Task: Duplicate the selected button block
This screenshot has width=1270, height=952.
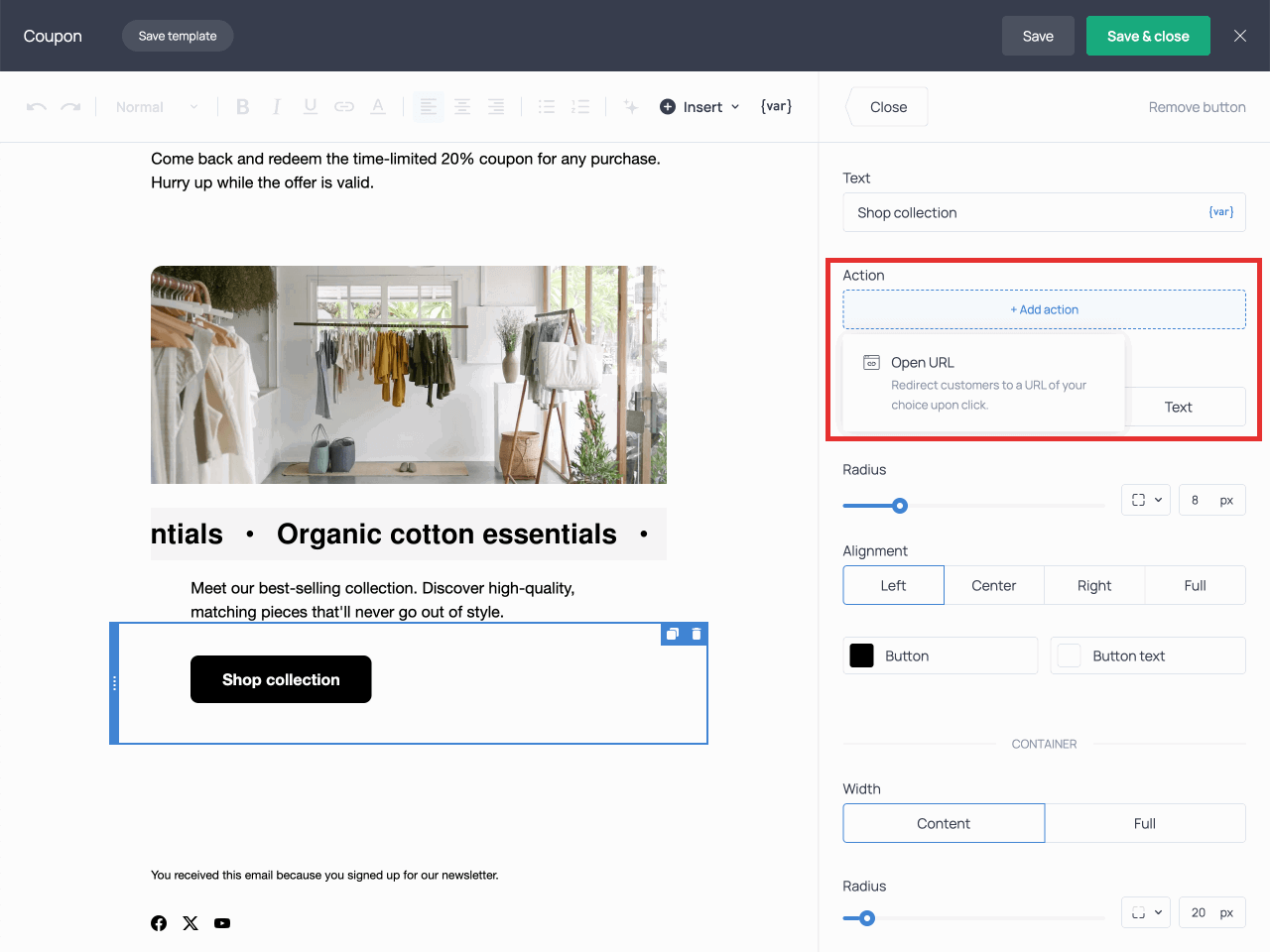Action: [x=673, y=634]
